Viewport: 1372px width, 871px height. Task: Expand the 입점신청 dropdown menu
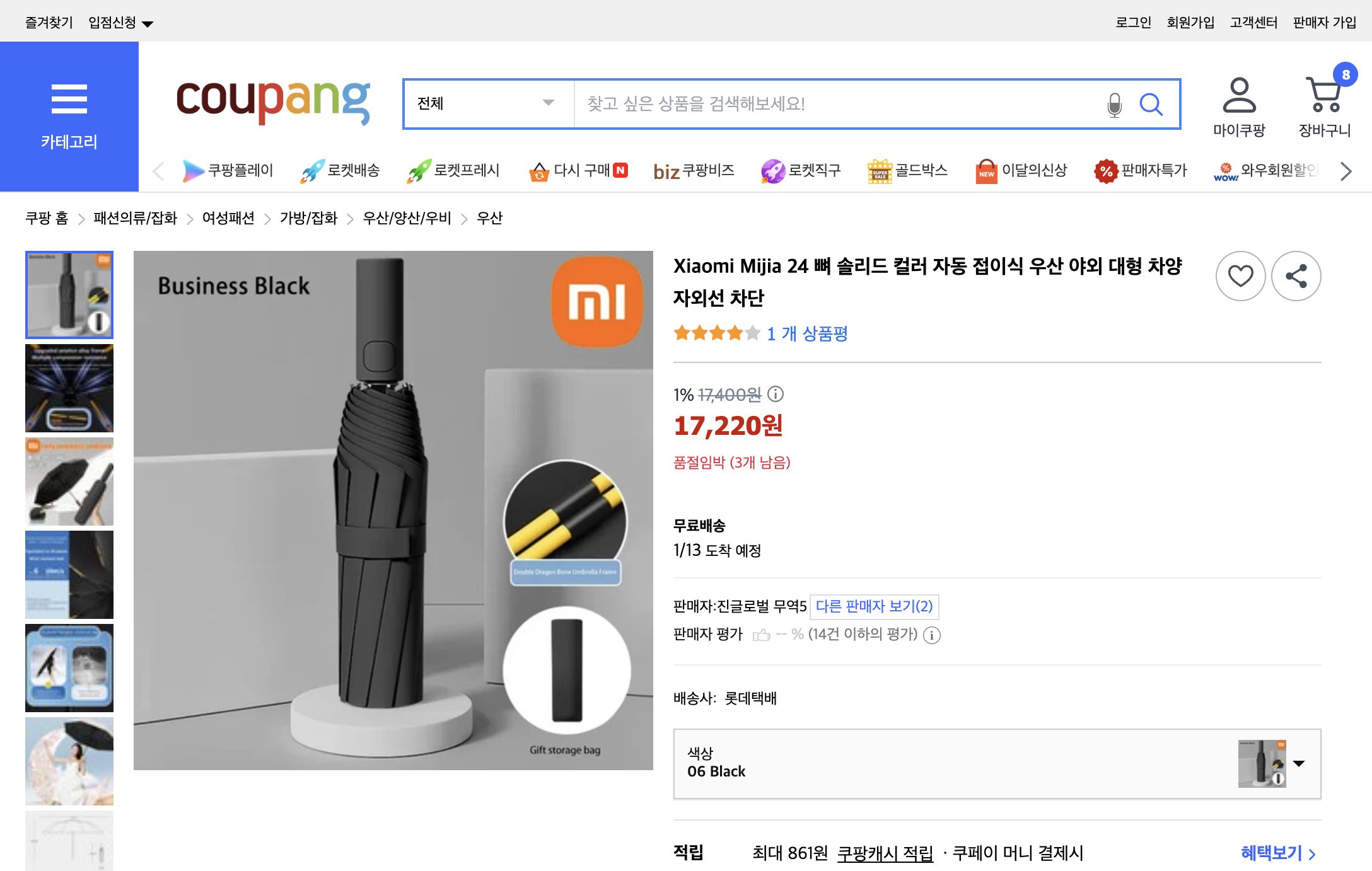click(x=120, y=21)
